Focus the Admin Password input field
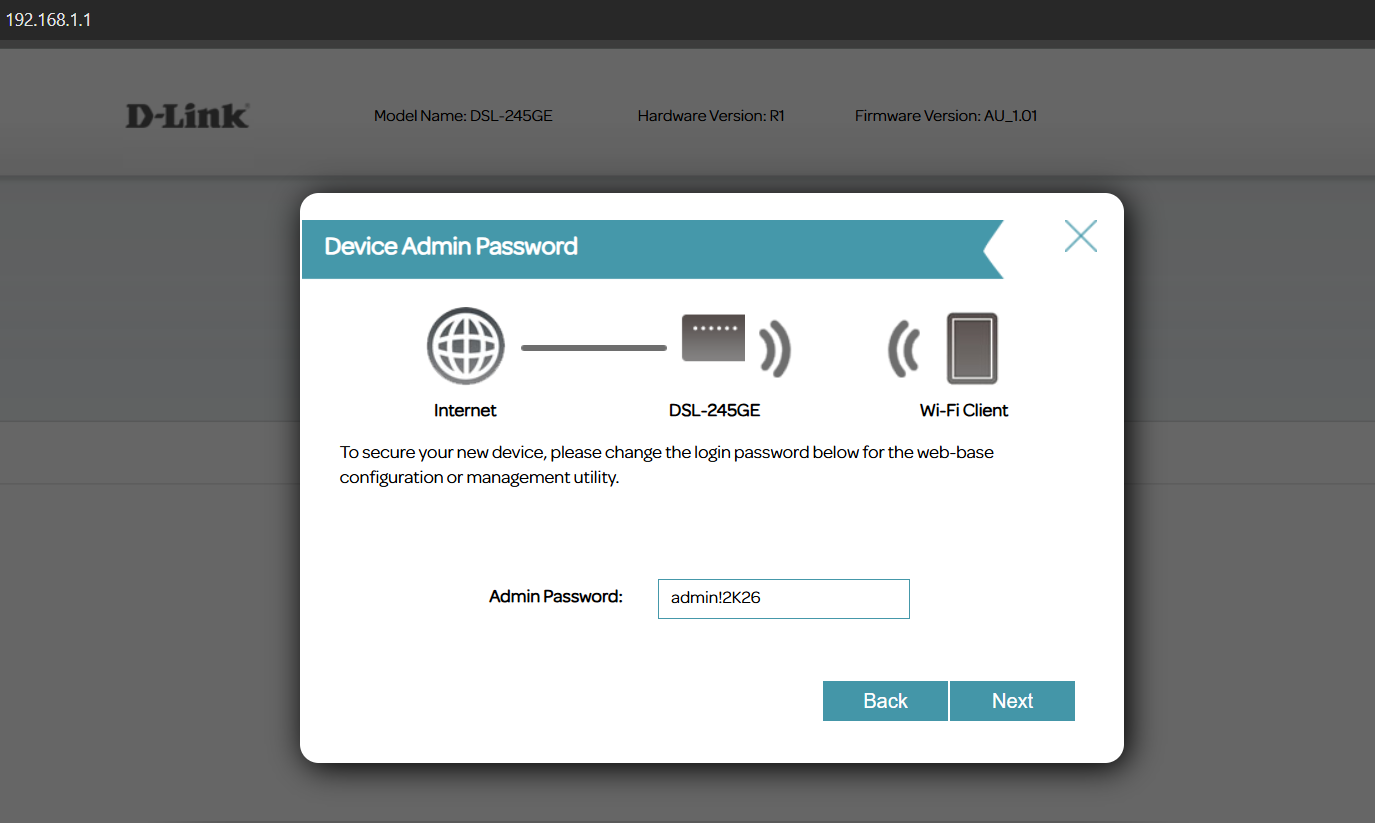 coord(783,598)
